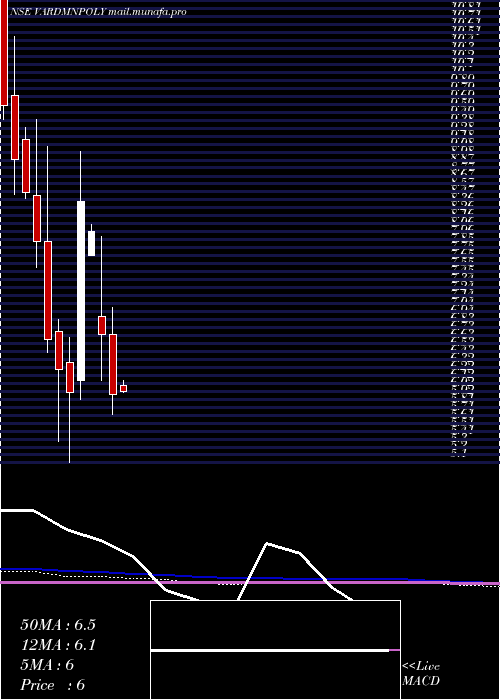Select the tallest white candlestick
The image size is (500, 700).
coord(81,291)
